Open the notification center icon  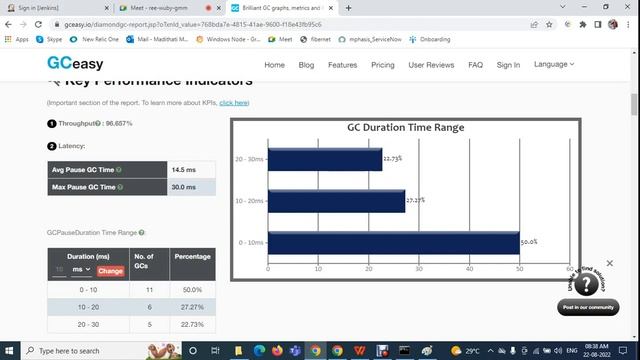tap(623, 351)
